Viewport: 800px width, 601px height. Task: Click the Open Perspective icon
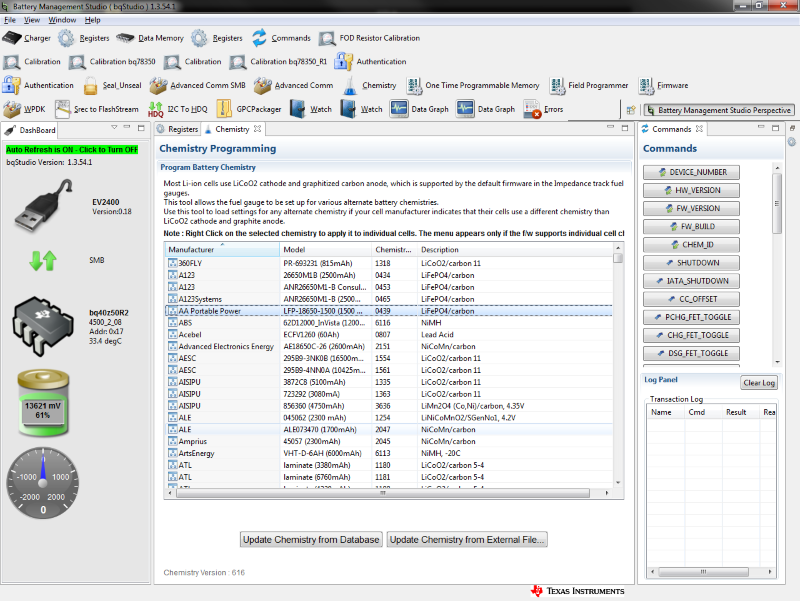click(x=631, y=110)
